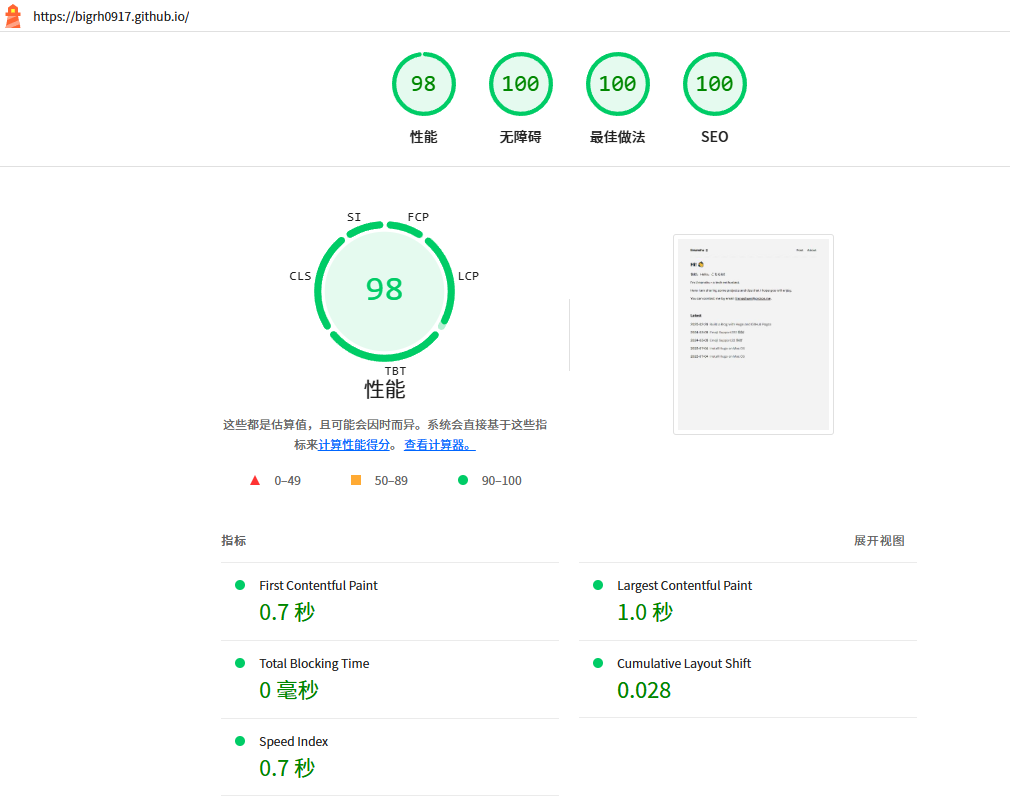
Task: Select the 最佳做法 score gauge
Action: click(617, 85)
